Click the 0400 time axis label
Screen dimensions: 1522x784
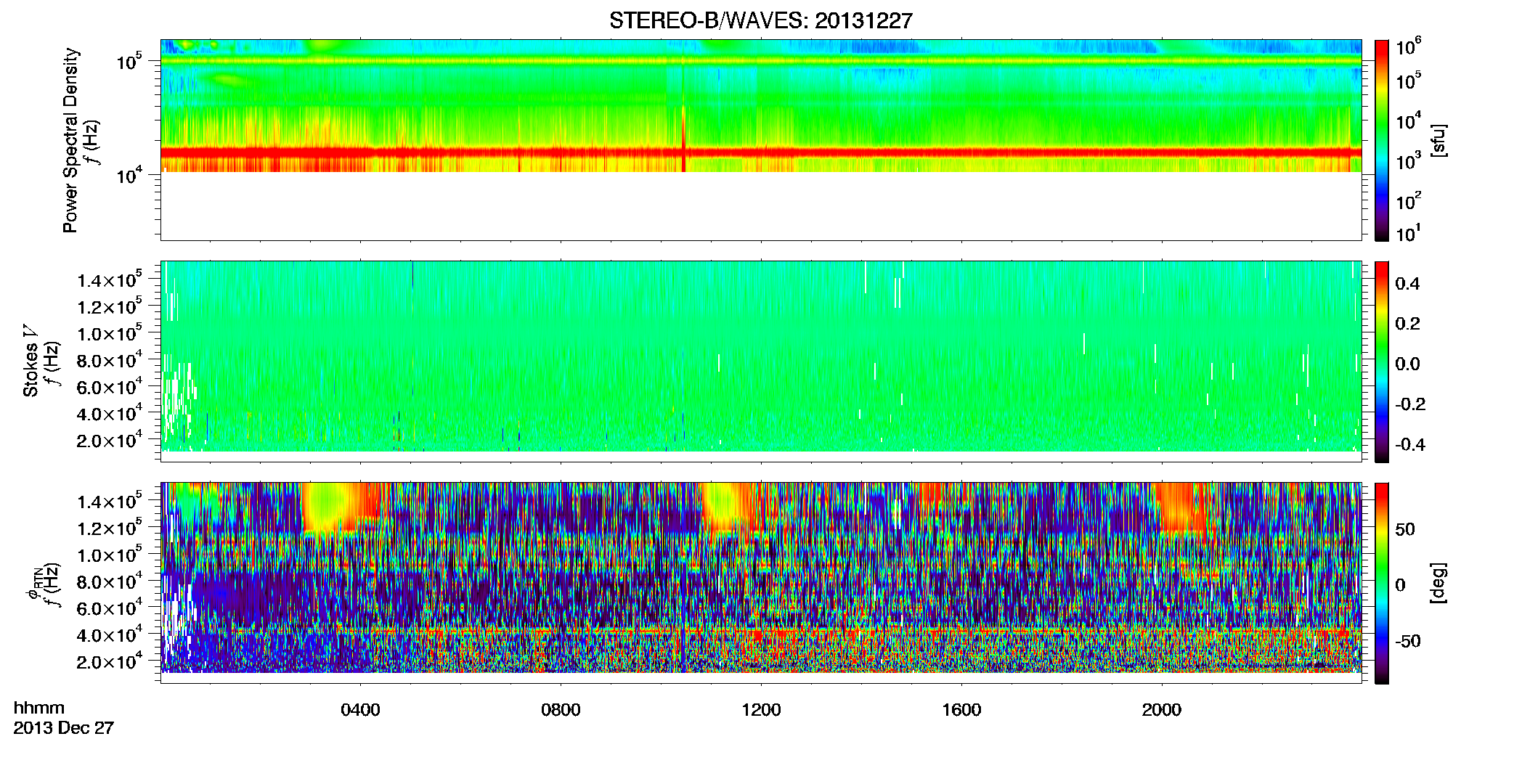(360, 710)
